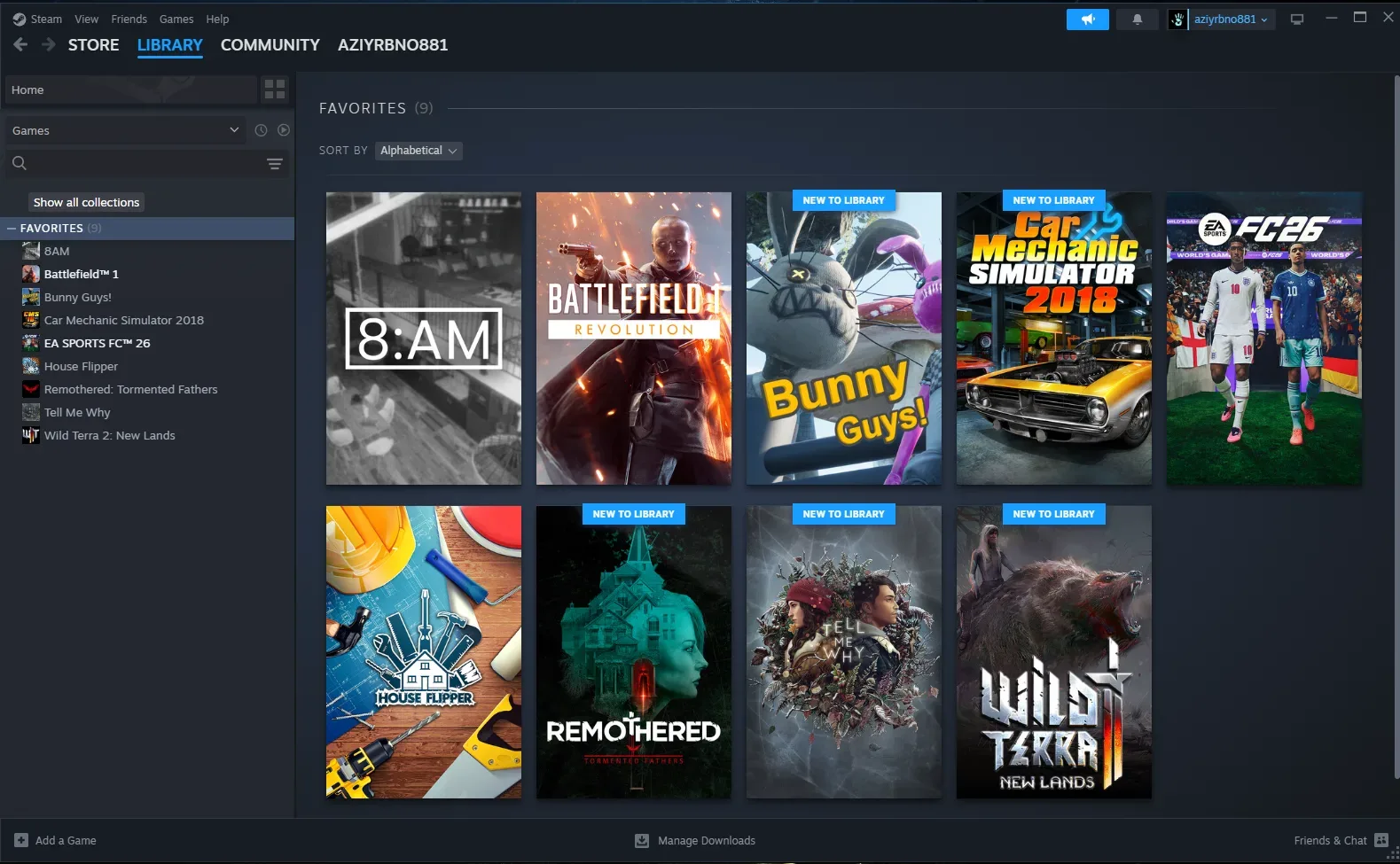Click the Steam logo menu
The height and width of the screenshot is (864, 1400).
(x=20, y=19)
